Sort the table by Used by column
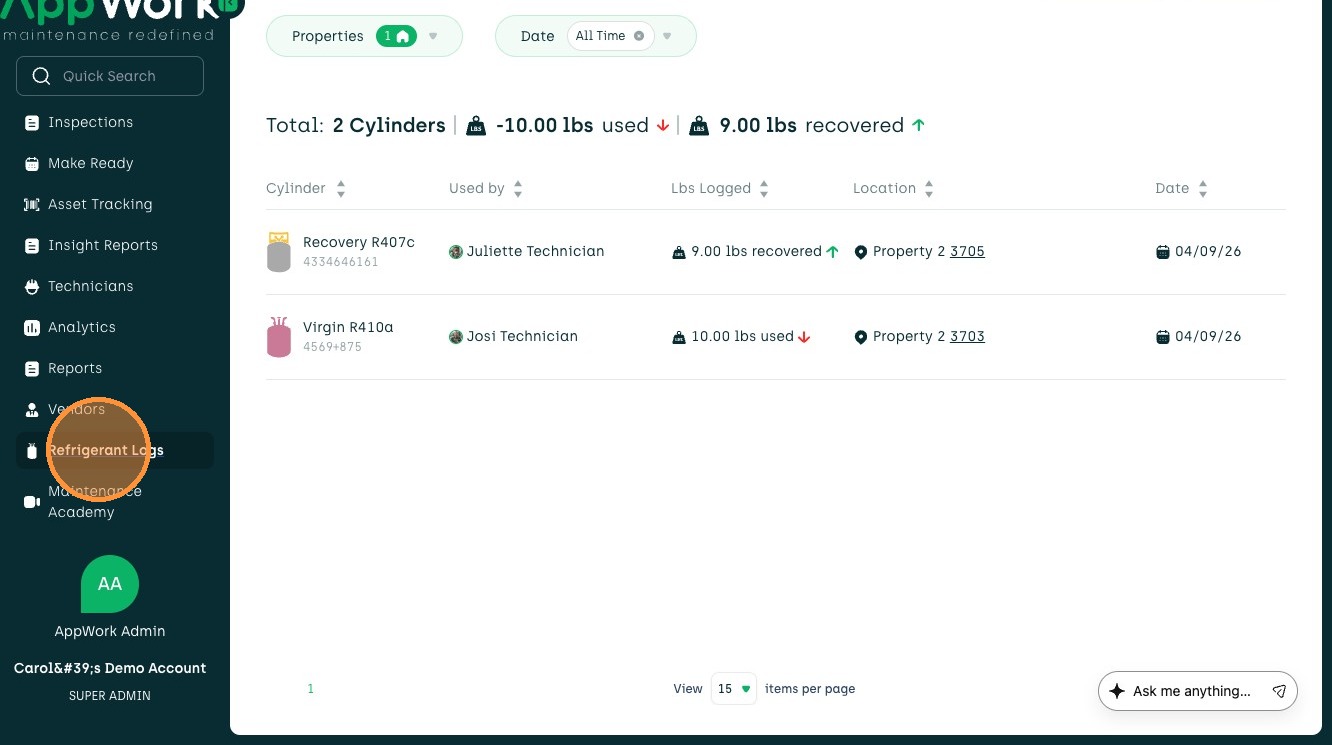Image resolution: width=1332 pixels, height=745 pixels. pos(518,189)
